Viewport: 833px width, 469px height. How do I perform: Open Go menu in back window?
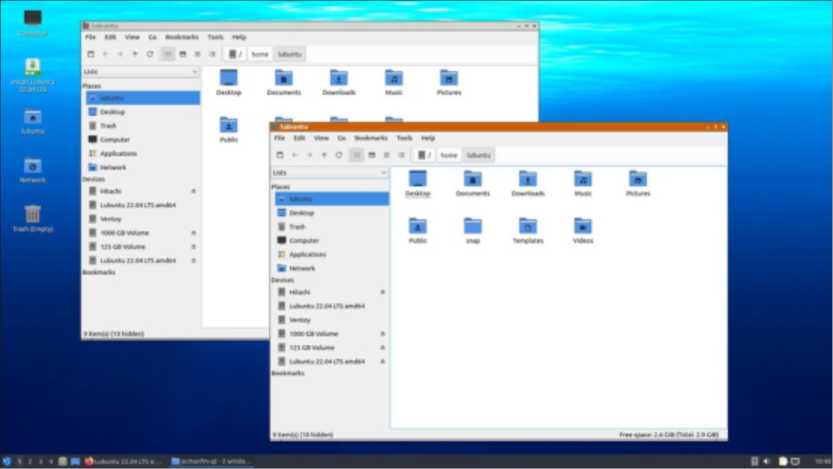pyautogui.click(x=152, y=37)
